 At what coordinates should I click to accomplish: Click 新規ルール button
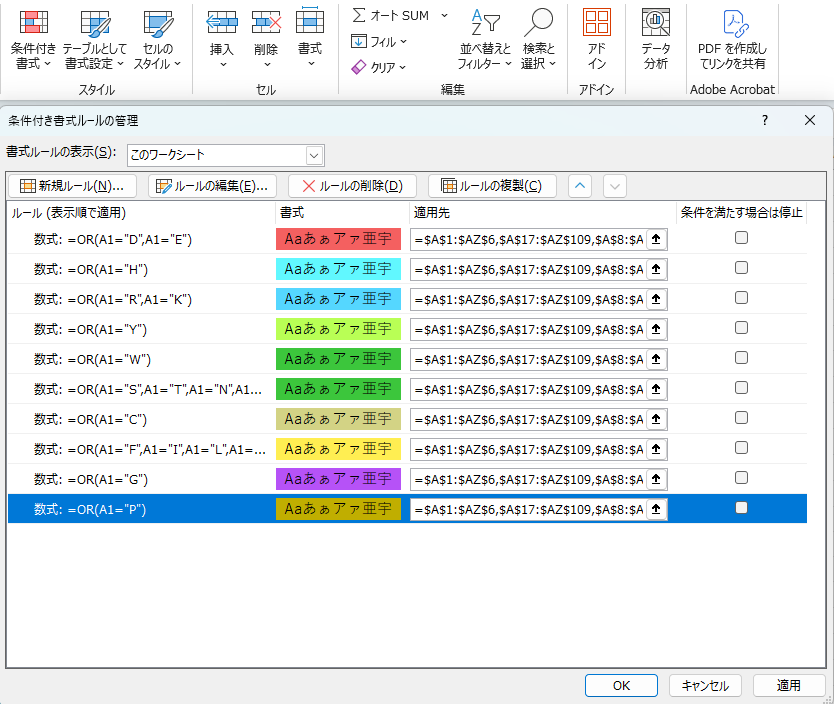click(x=72, y=186)
